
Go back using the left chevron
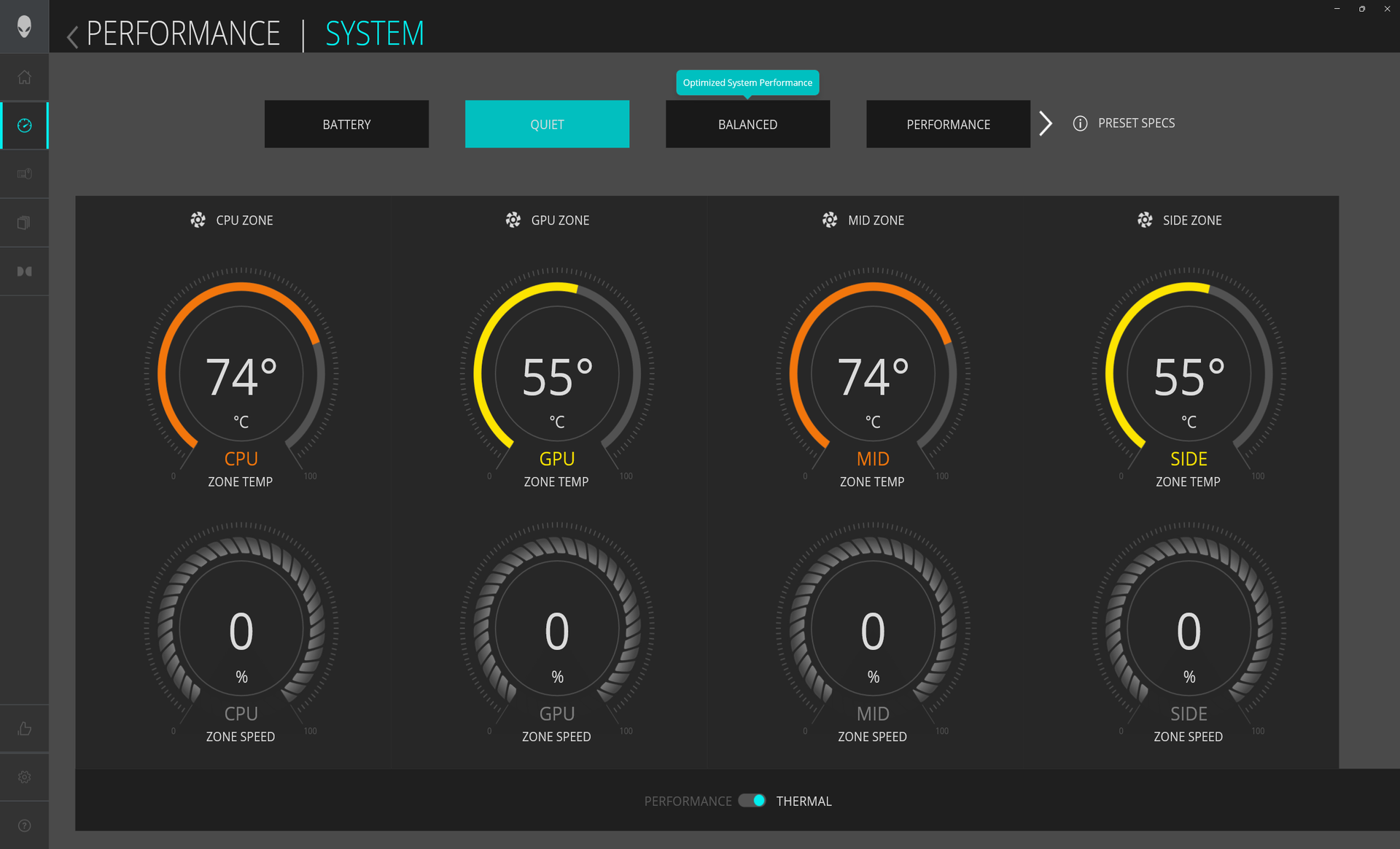[72, 36]
